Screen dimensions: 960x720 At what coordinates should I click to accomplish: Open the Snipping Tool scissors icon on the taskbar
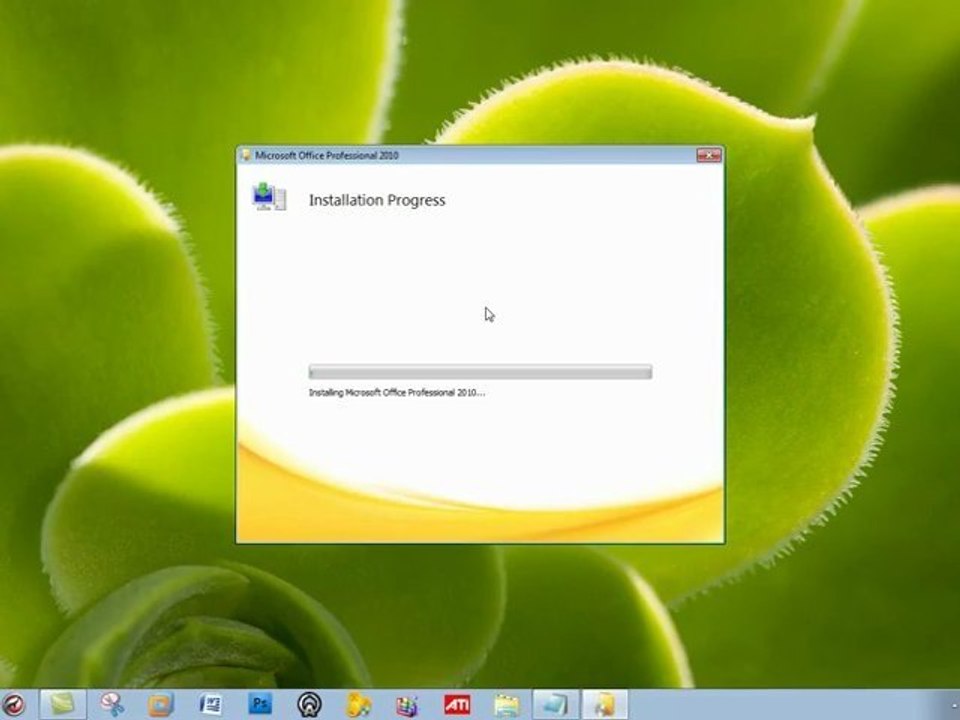click(x=112, y=705)
